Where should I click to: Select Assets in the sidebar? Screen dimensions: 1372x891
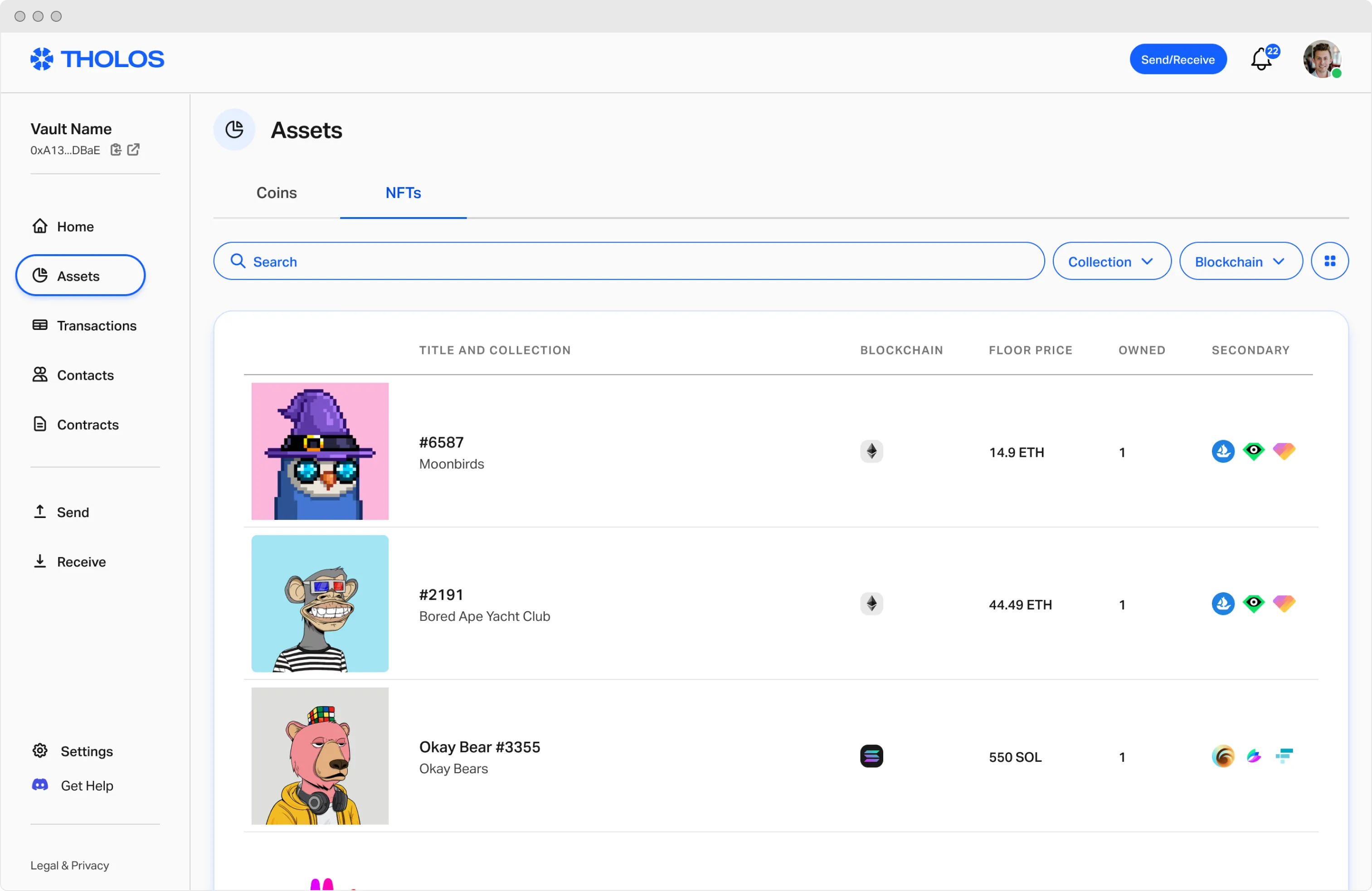click(80, 276)
